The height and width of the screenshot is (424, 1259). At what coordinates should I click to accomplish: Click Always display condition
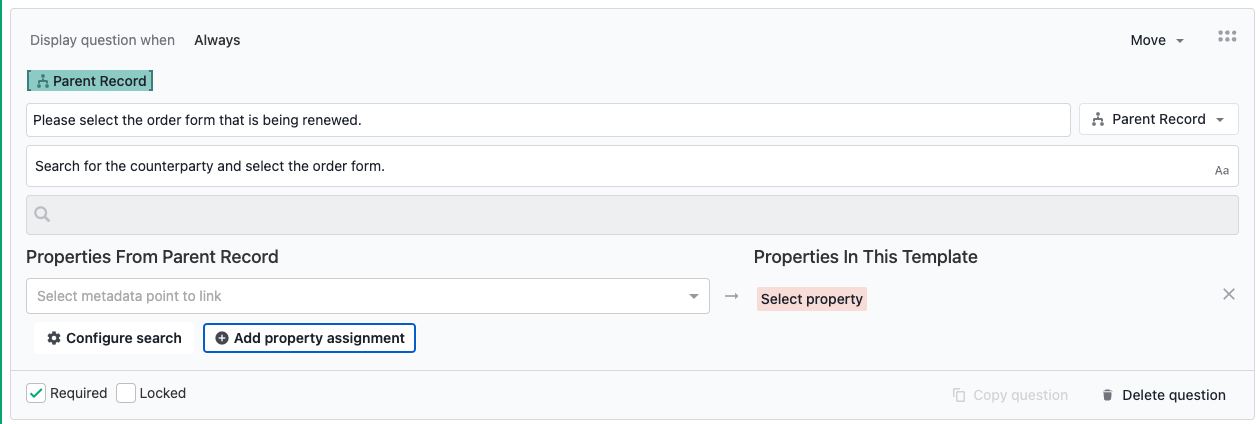(217, 40)
